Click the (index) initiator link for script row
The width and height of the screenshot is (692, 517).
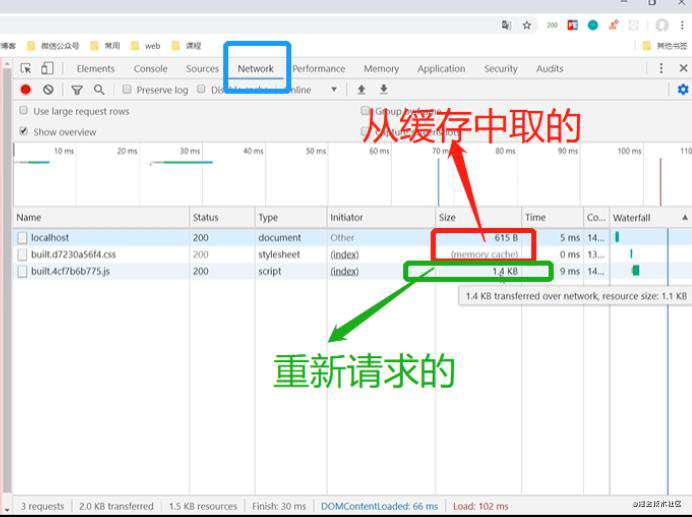pyautogui.click(x=344, y=271)
